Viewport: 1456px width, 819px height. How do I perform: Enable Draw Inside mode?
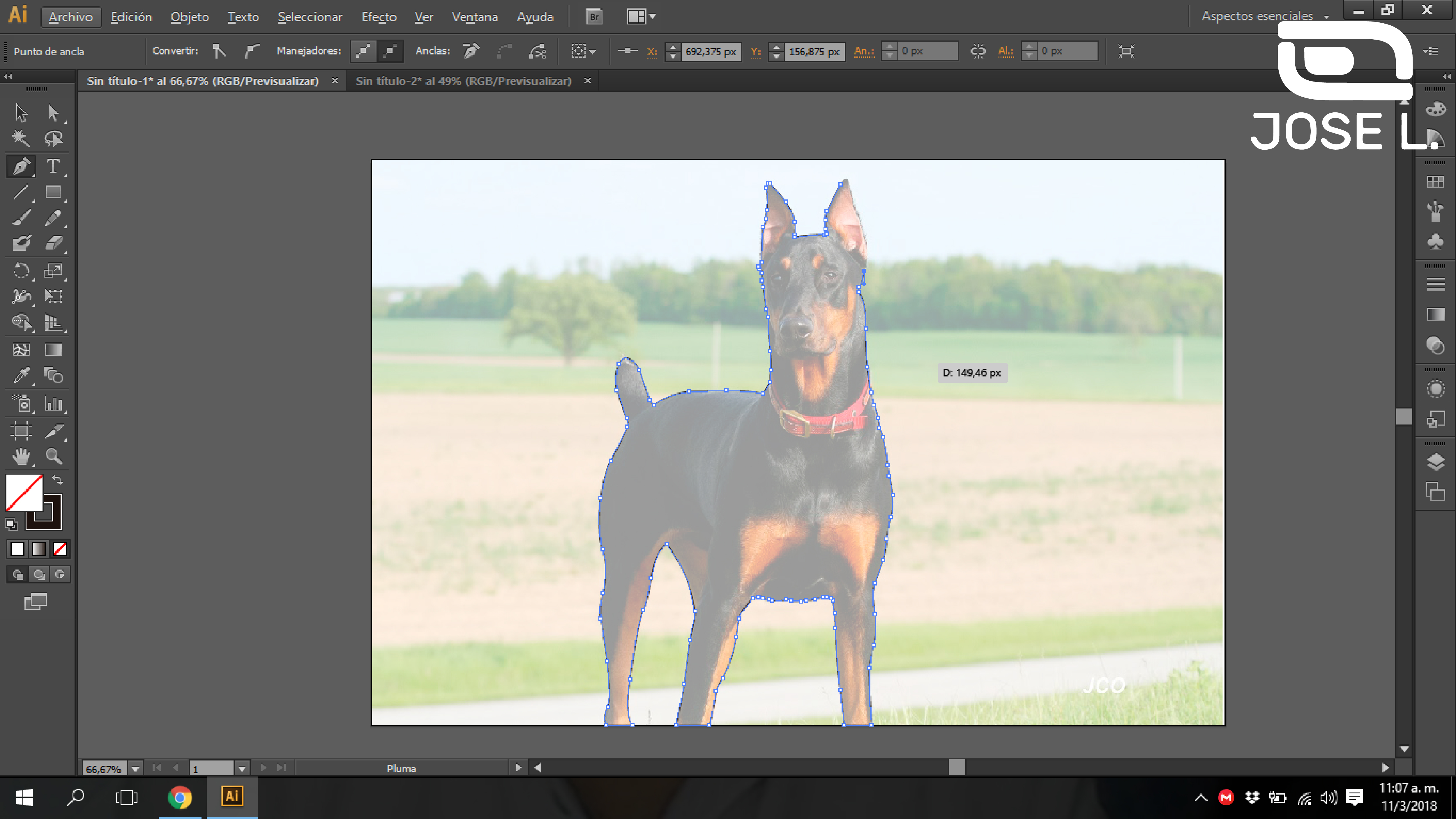(x=60, y=575)
